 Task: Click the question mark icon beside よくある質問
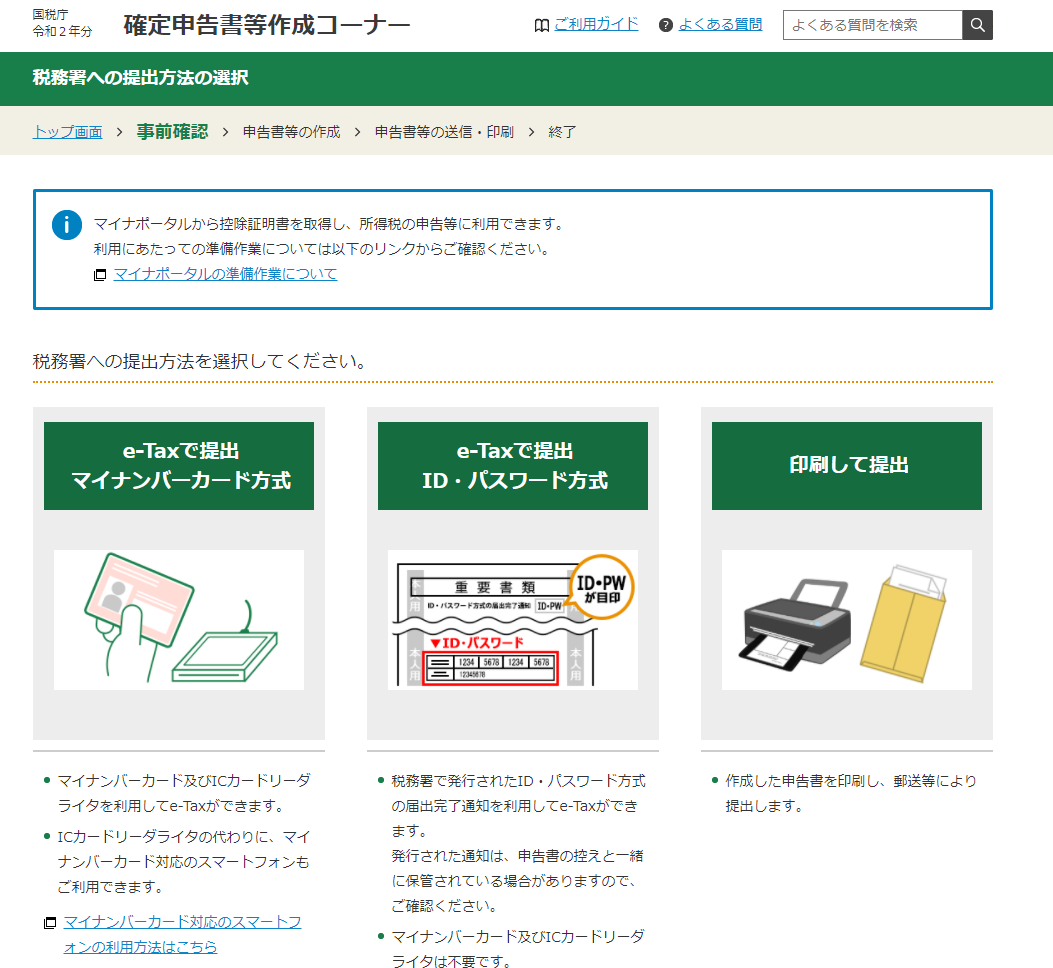(666, 26)
